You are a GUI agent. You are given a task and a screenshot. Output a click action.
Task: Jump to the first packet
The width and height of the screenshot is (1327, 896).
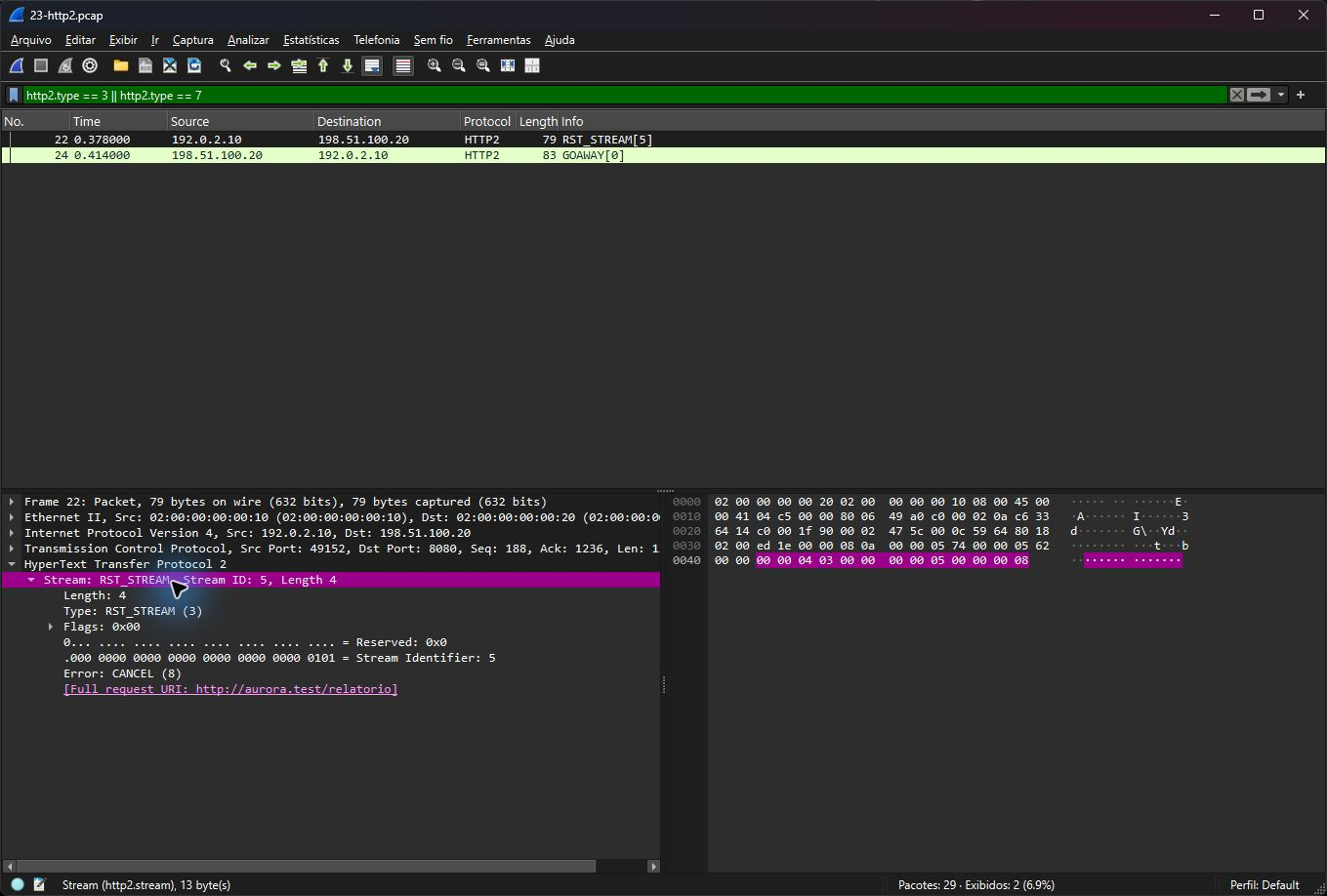(323, 65)
